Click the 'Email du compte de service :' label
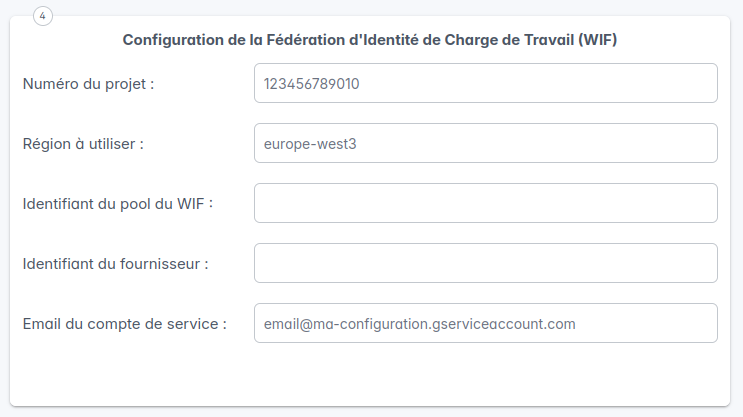This screenshot has width=743, height=417. (125, 324)
